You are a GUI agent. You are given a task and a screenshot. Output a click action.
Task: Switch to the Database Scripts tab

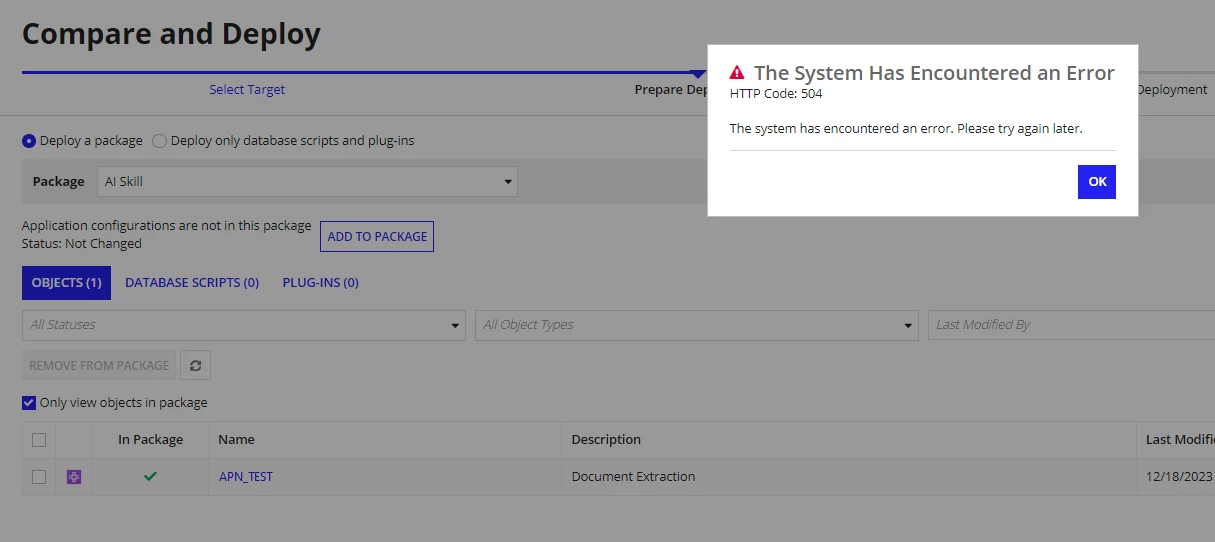pyautogui.click(x=192, y=283)
